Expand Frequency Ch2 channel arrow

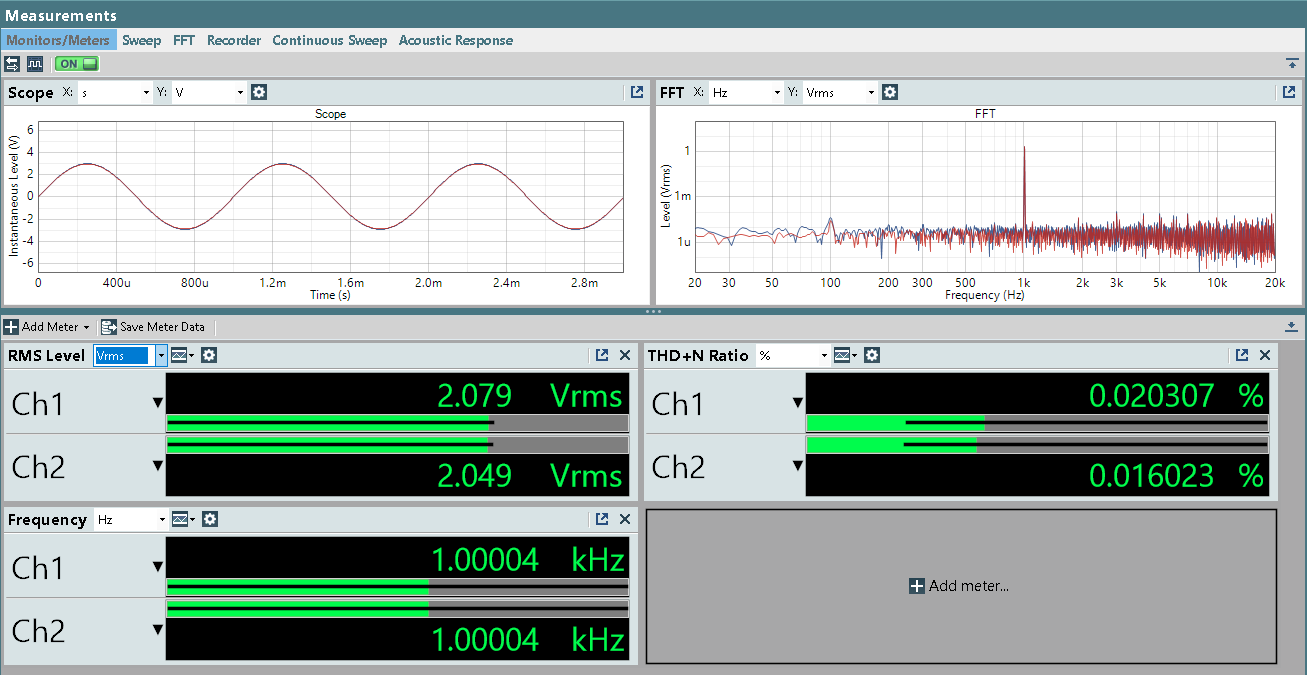tap(157, 630)
